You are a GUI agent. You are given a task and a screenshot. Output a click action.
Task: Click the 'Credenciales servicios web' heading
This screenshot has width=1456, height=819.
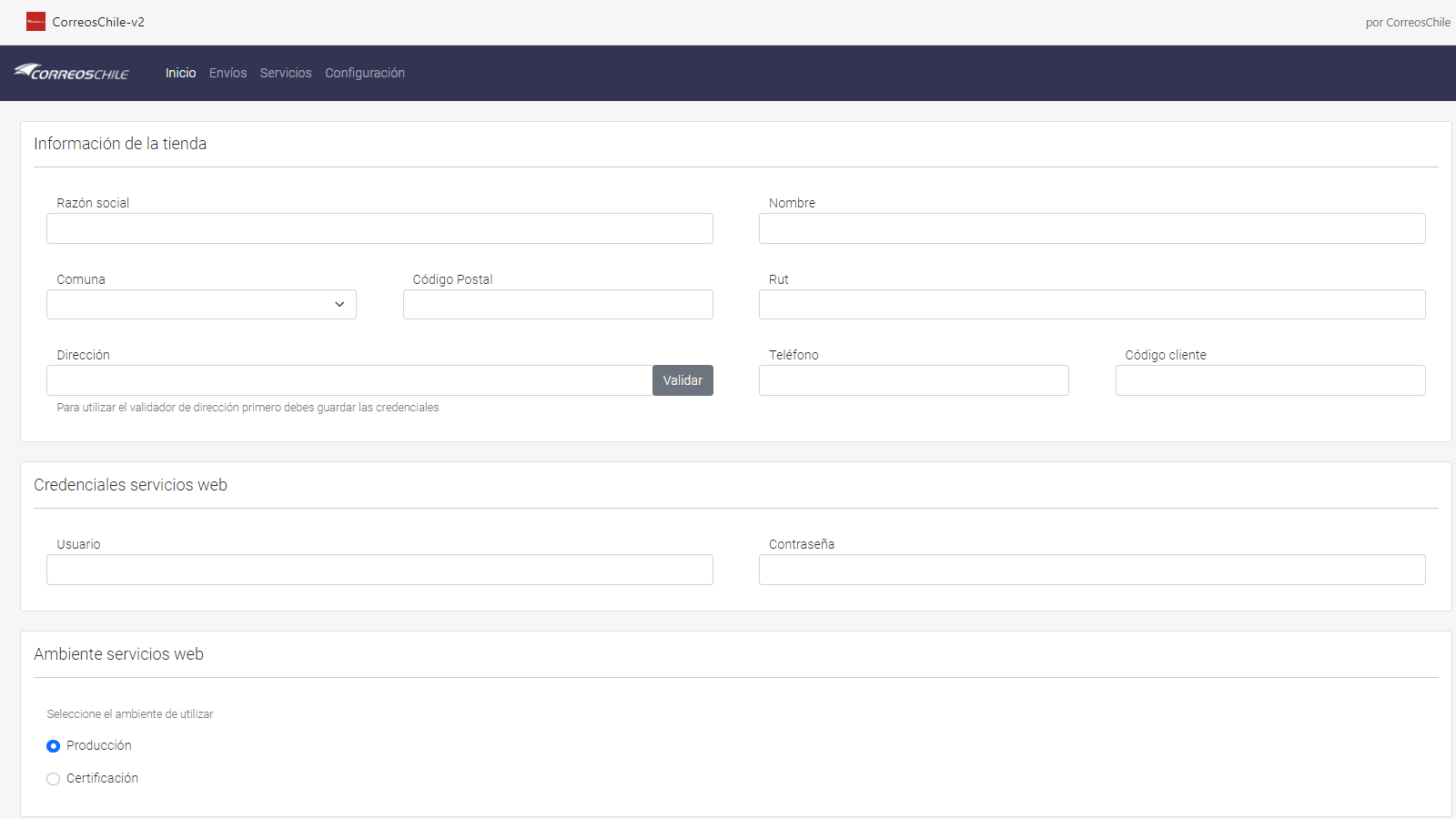click(x=130, y=485)
